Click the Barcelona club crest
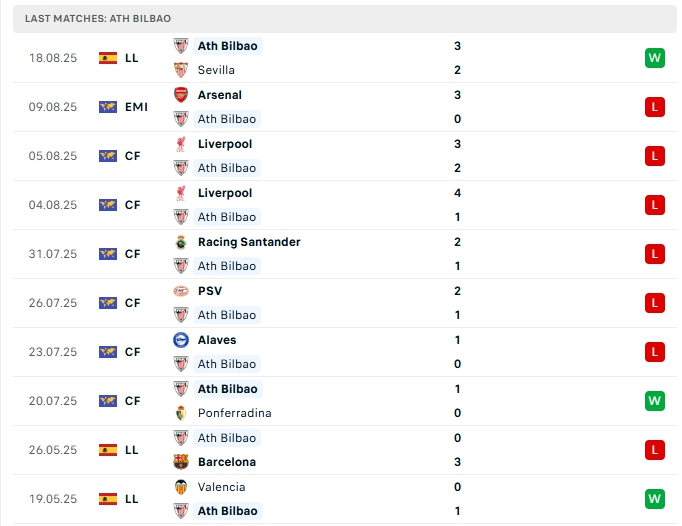Image resolution: width=682 pixels, height=526 pixels. 181,462
